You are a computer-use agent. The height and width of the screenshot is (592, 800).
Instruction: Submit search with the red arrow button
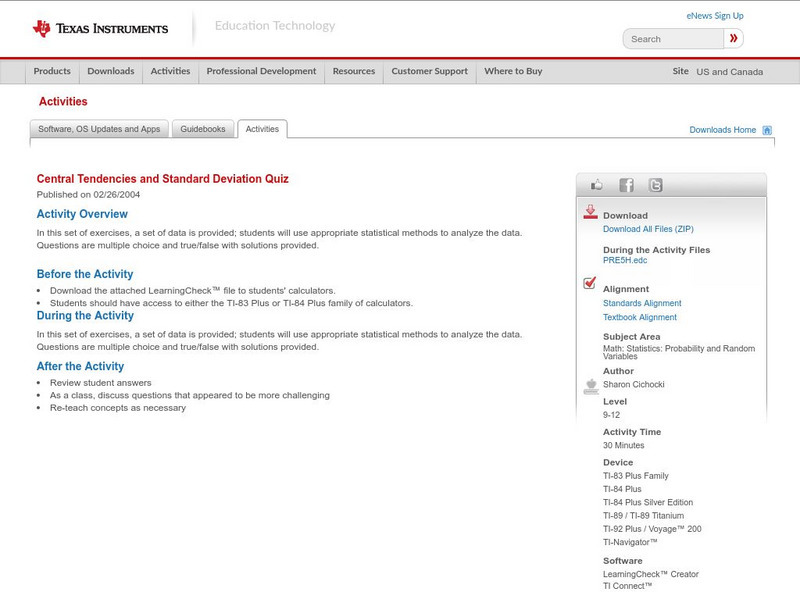(733, 38)
